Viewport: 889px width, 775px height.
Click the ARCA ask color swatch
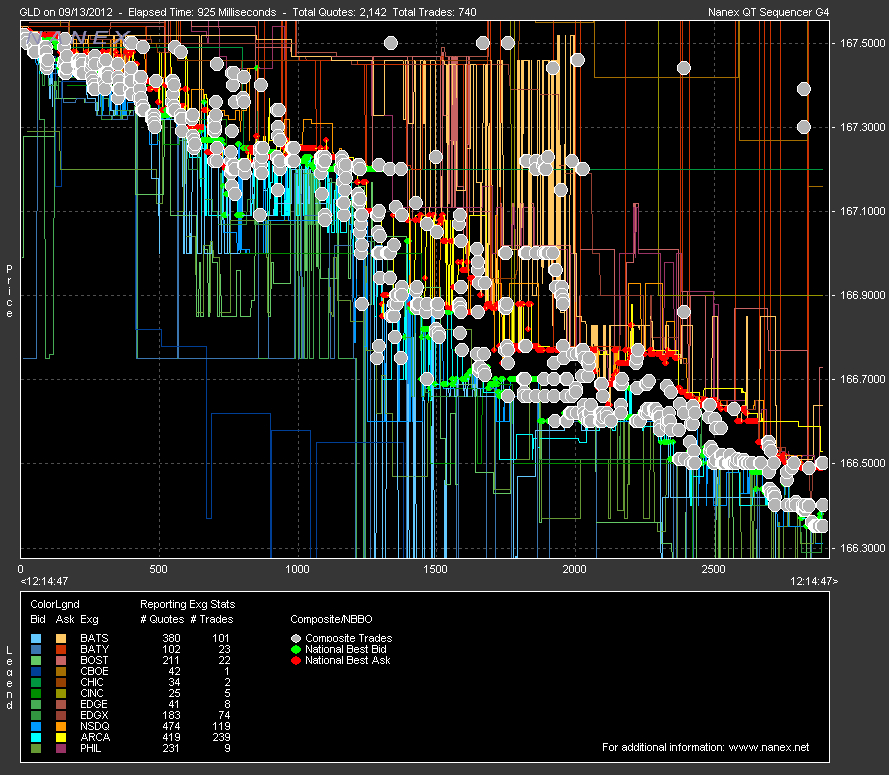61,738
